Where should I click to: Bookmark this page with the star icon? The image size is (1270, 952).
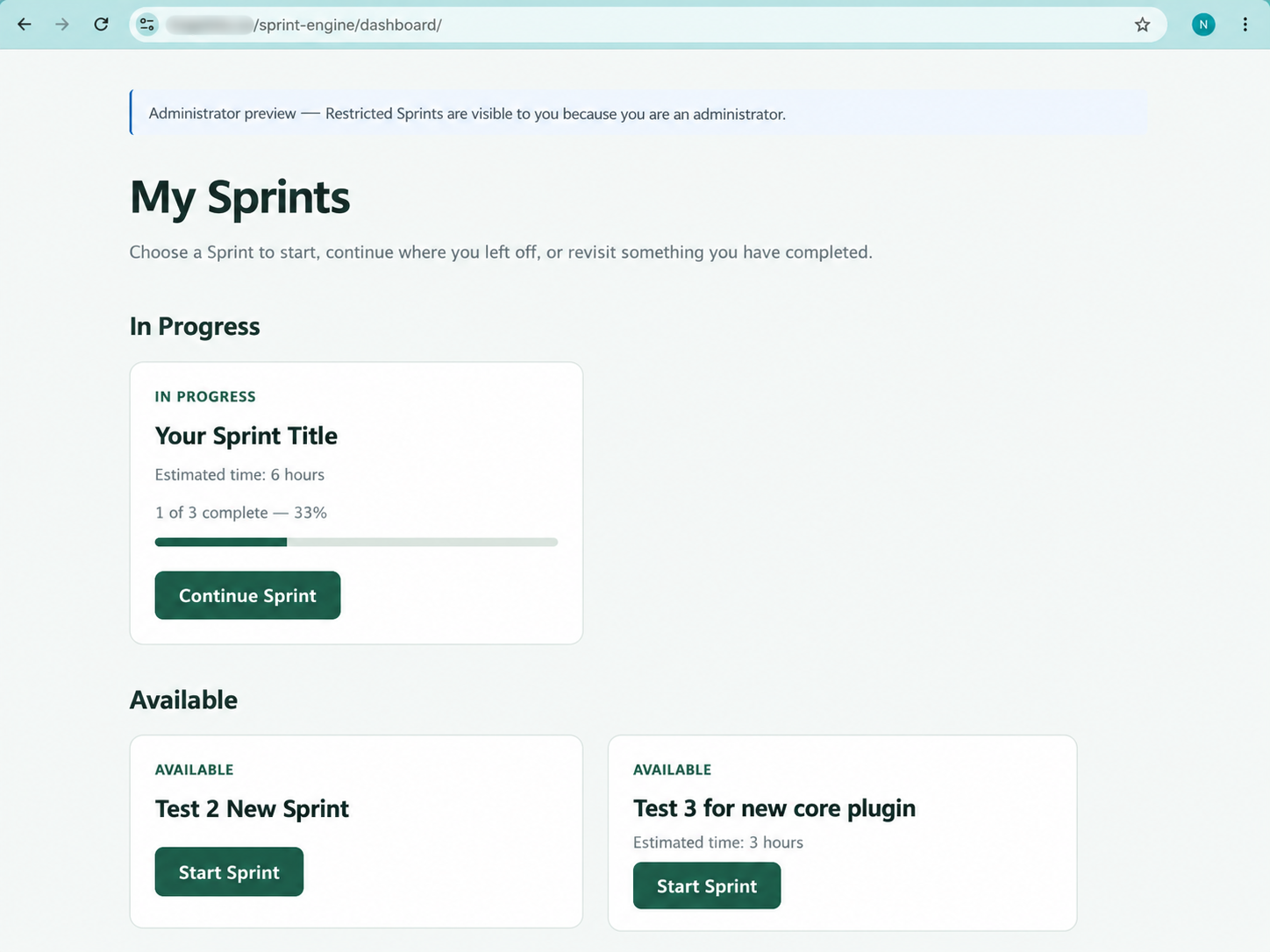(1142, 25)
